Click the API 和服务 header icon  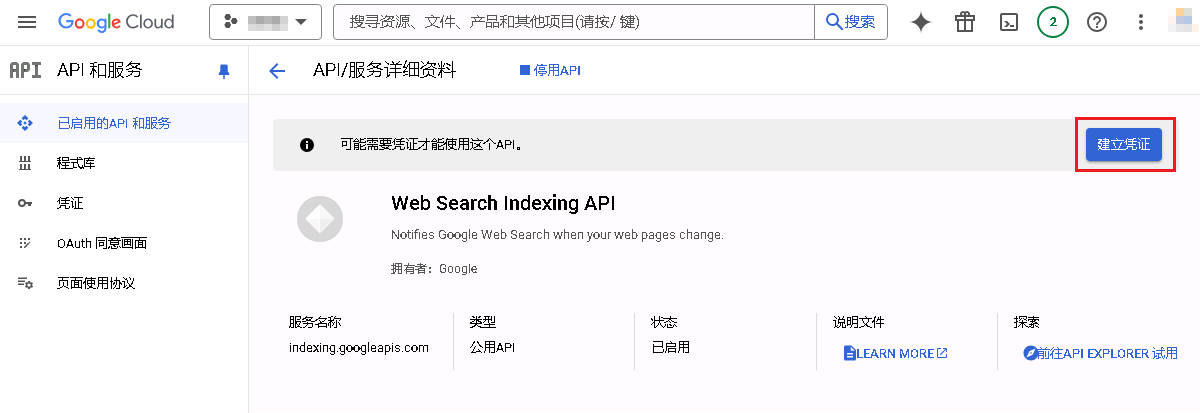click(x=25, y=71)
